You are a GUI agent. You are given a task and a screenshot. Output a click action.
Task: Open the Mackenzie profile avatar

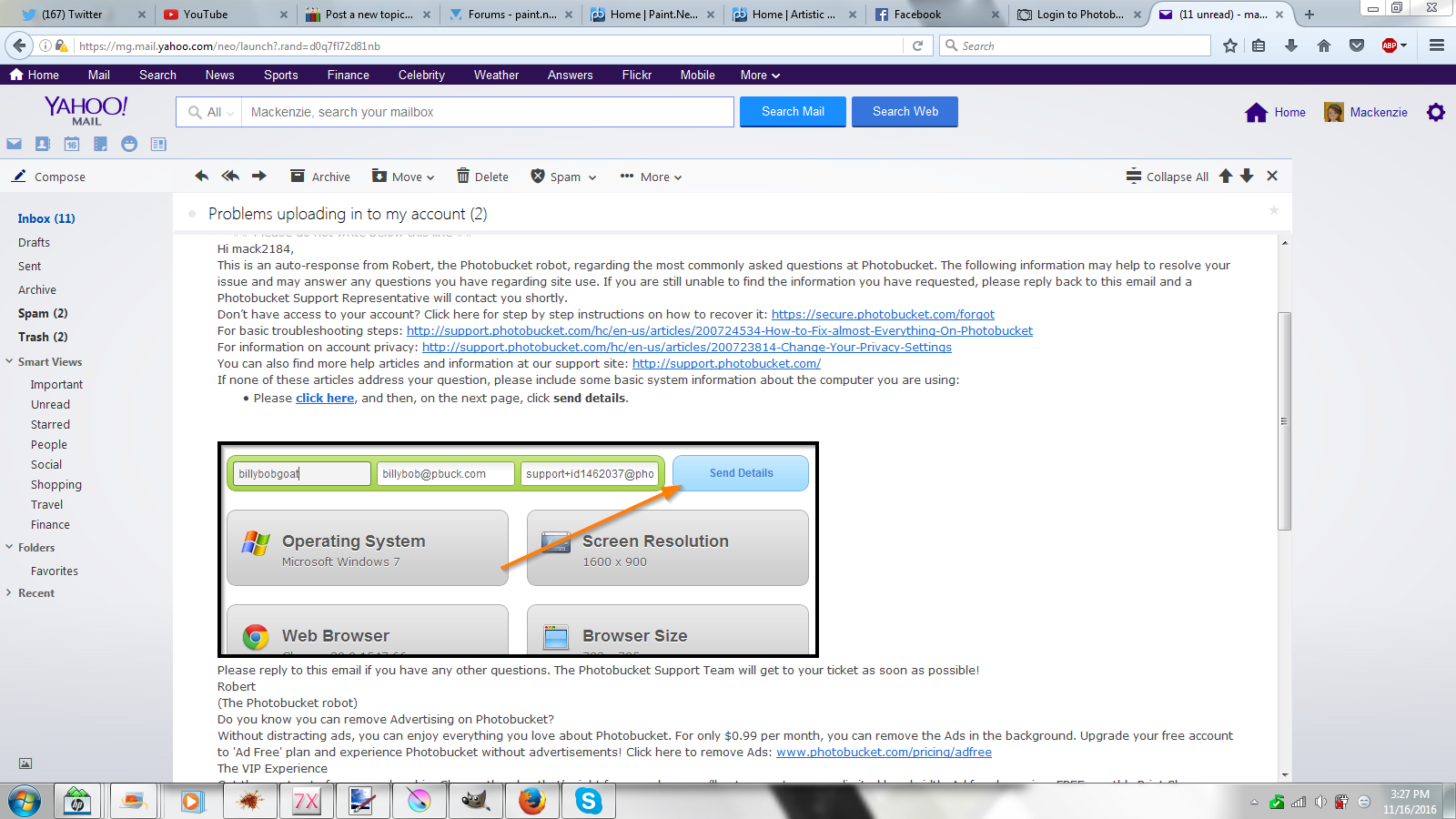[1334, 112]
